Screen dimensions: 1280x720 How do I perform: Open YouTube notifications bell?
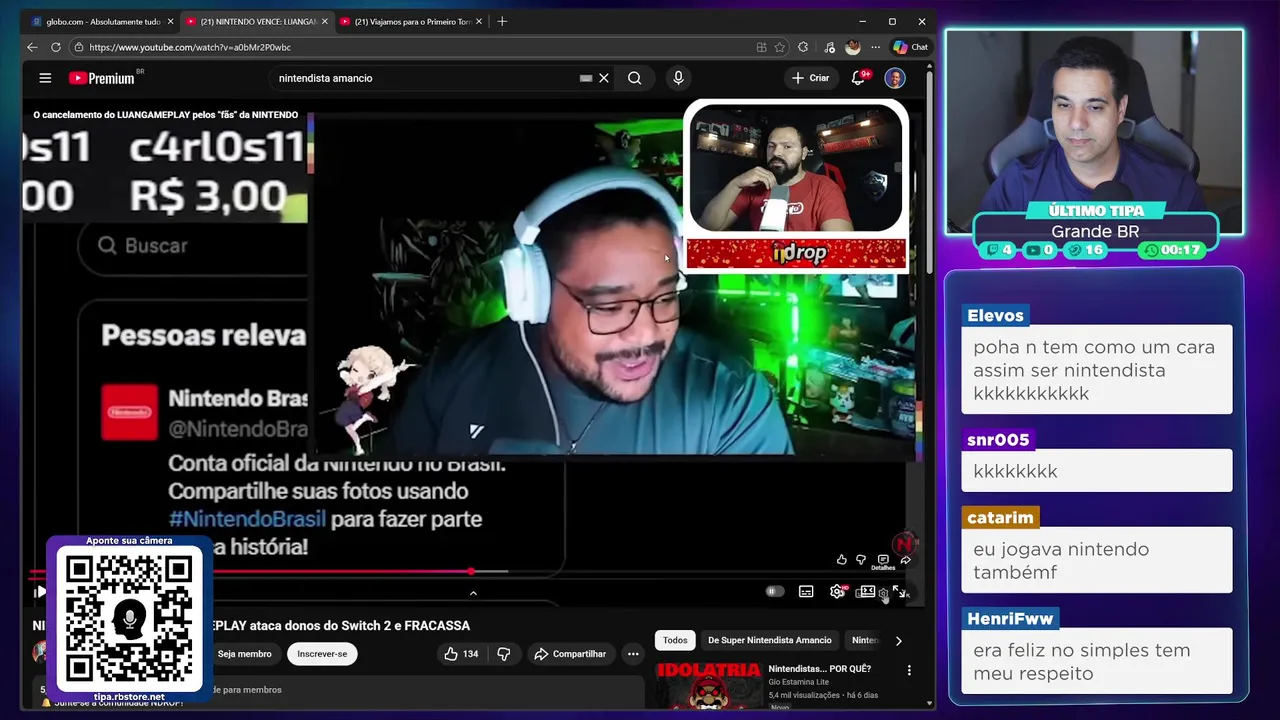(858, 78)
